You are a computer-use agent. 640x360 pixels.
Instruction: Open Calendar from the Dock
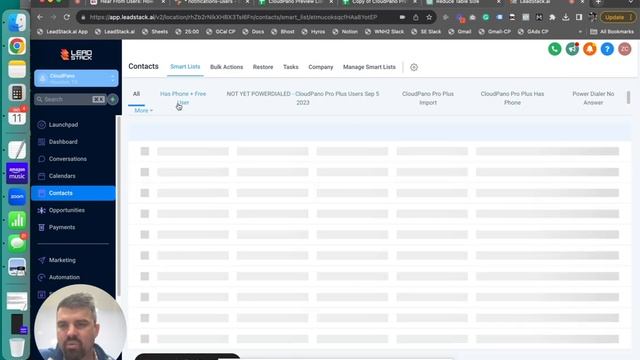17,116
